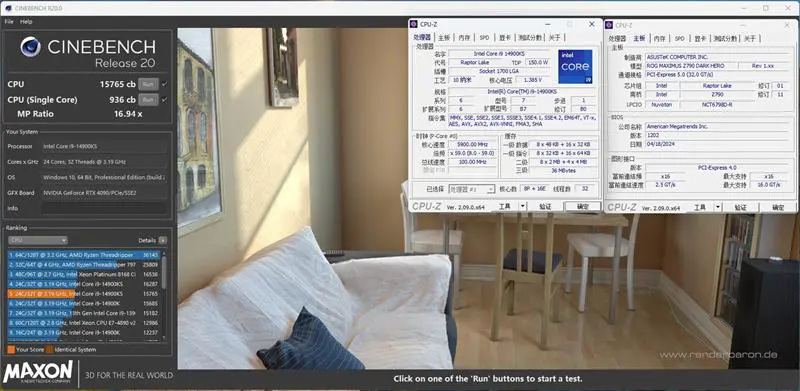Open the File menu
Viewport: 800px width, 391px height.
(x=9, y=22)
